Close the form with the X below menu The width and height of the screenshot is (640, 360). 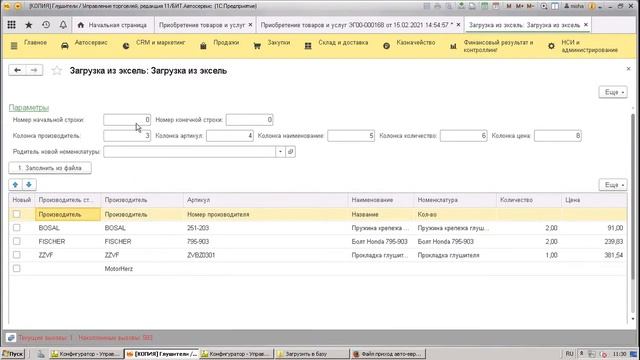(629, 69)
